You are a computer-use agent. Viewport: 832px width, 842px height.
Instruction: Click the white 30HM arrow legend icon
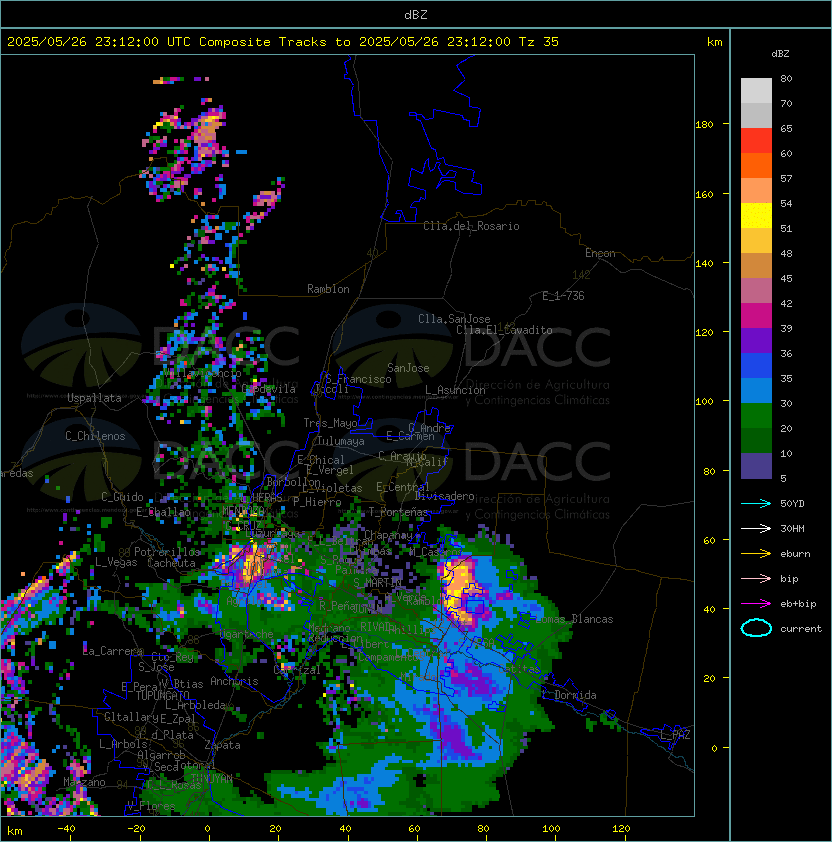(756, 528)
